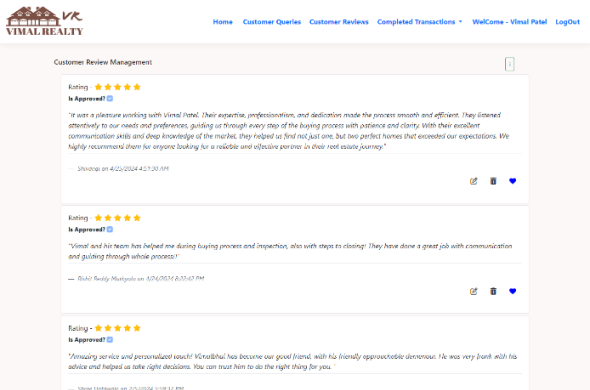
Task: Toggle Is Approved on third review
Action: (x=110, y=340)
